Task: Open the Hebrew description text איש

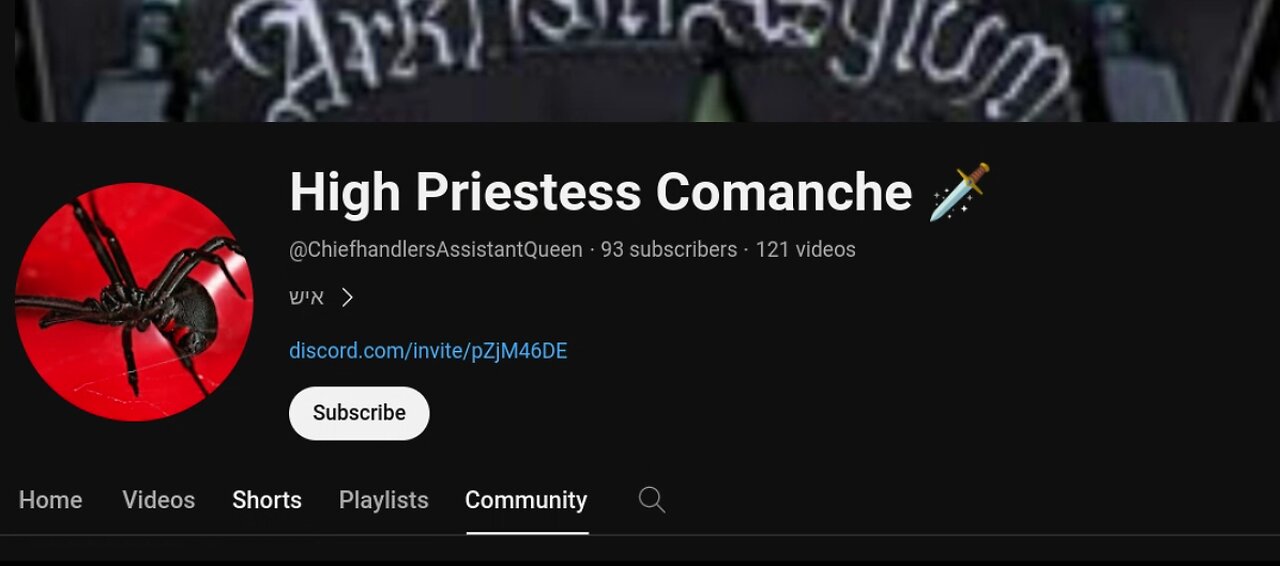Action: tap(306, 297)
